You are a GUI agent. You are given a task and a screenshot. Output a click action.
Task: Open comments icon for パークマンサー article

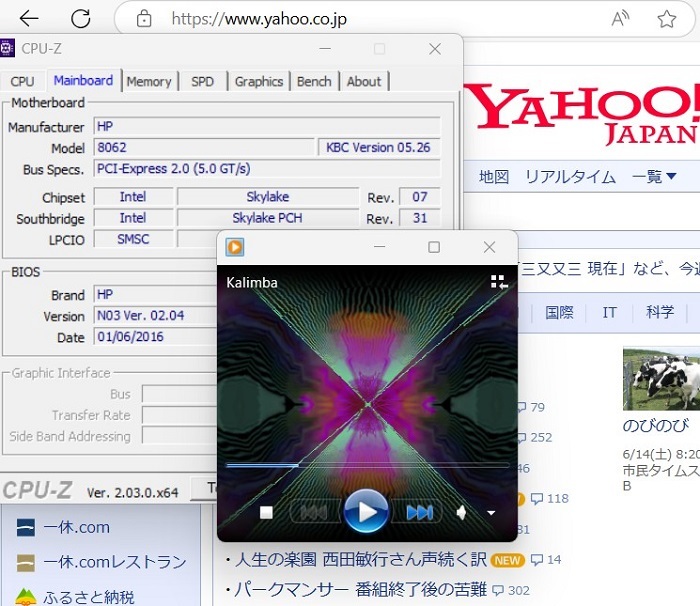(x=498, y=590)
